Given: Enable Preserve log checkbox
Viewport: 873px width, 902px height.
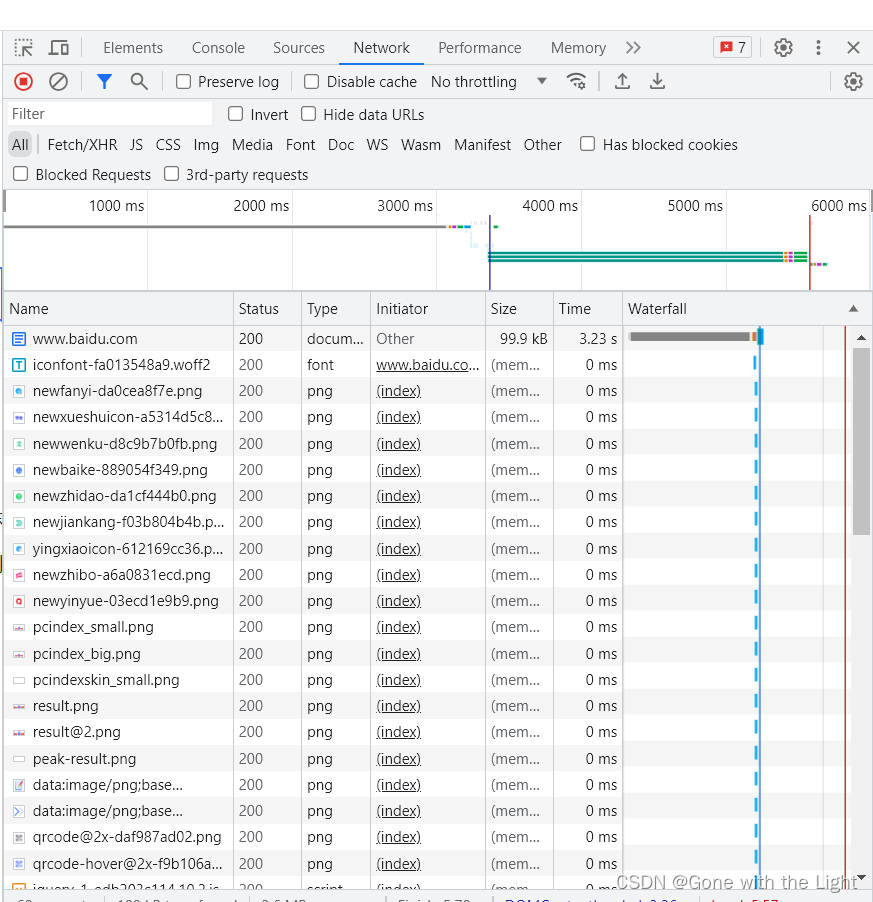Looking at the screenshot, I should 183,82.
